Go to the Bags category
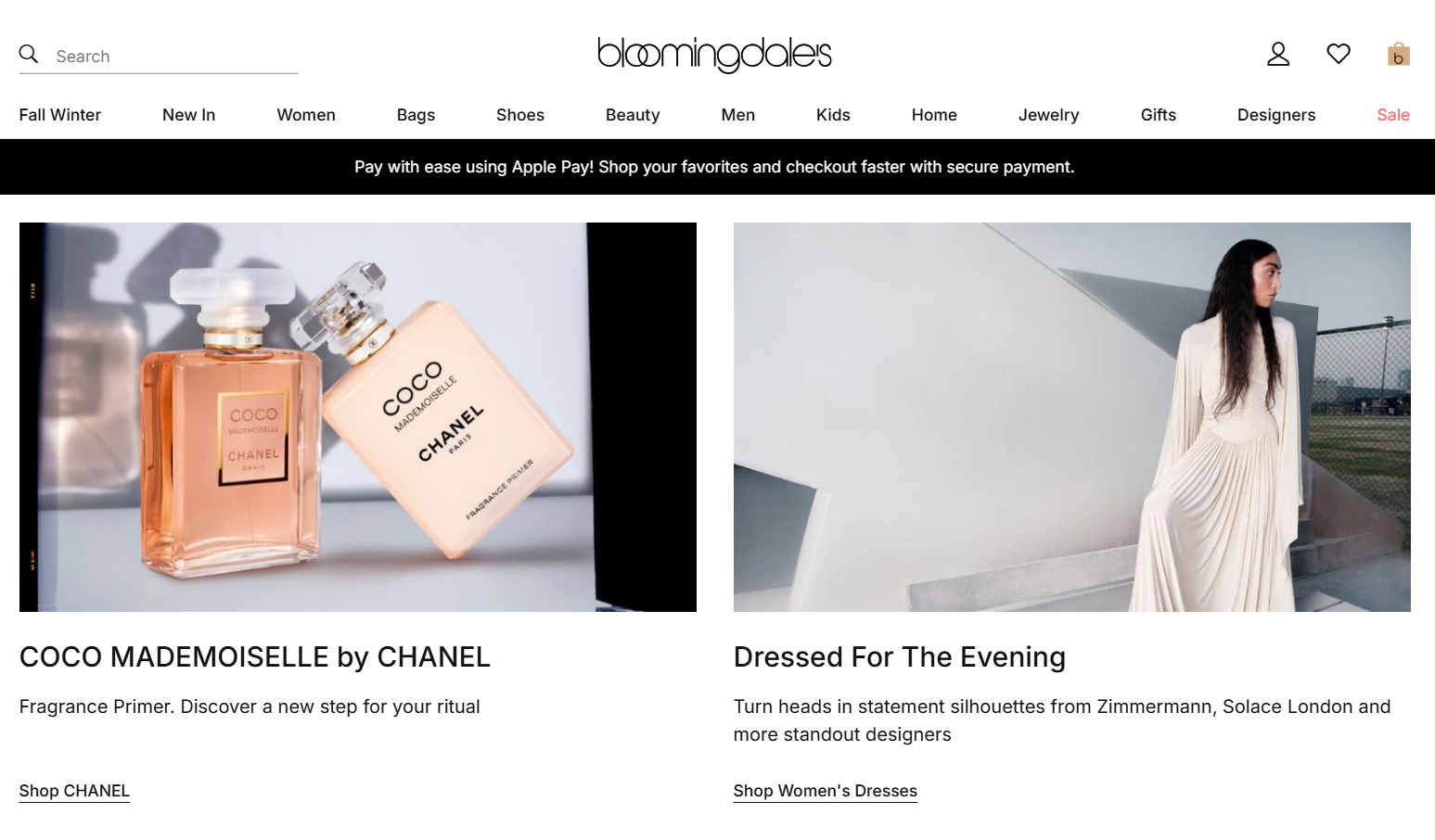The image size is (1435, 840). point(416,115)
